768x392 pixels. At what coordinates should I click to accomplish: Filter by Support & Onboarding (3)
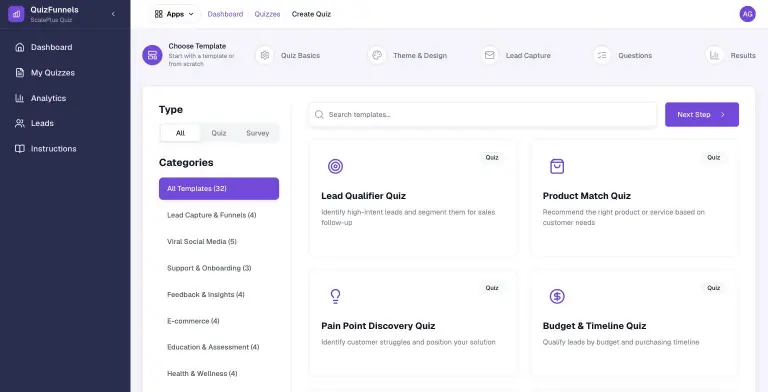[x=219, y=268]
